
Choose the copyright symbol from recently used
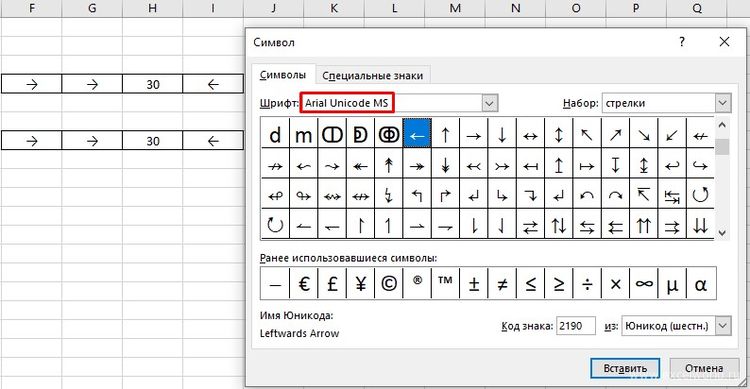389,284
